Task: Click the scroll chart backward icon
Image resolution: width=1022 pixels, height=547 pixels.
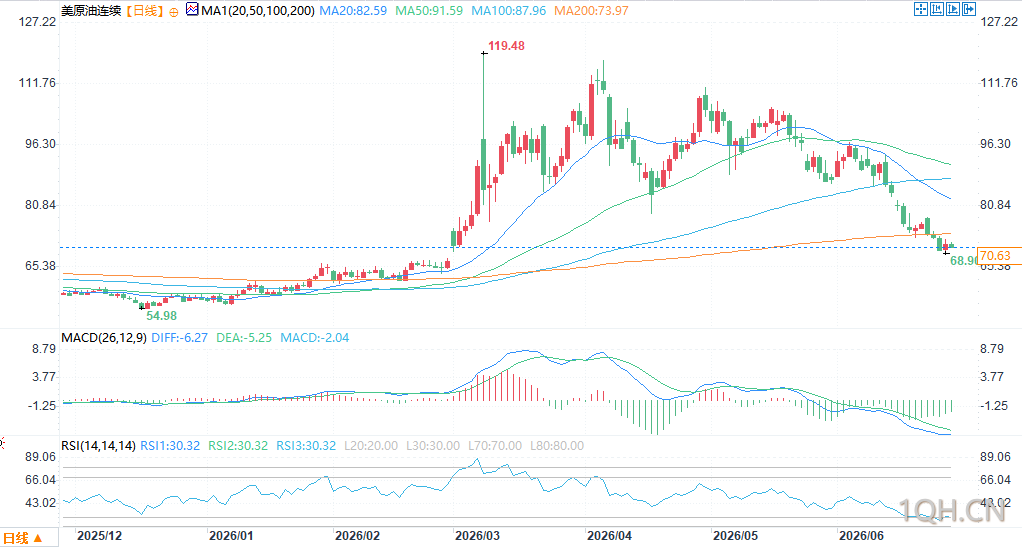Action: pyautogui.click(x=937, y=9)
